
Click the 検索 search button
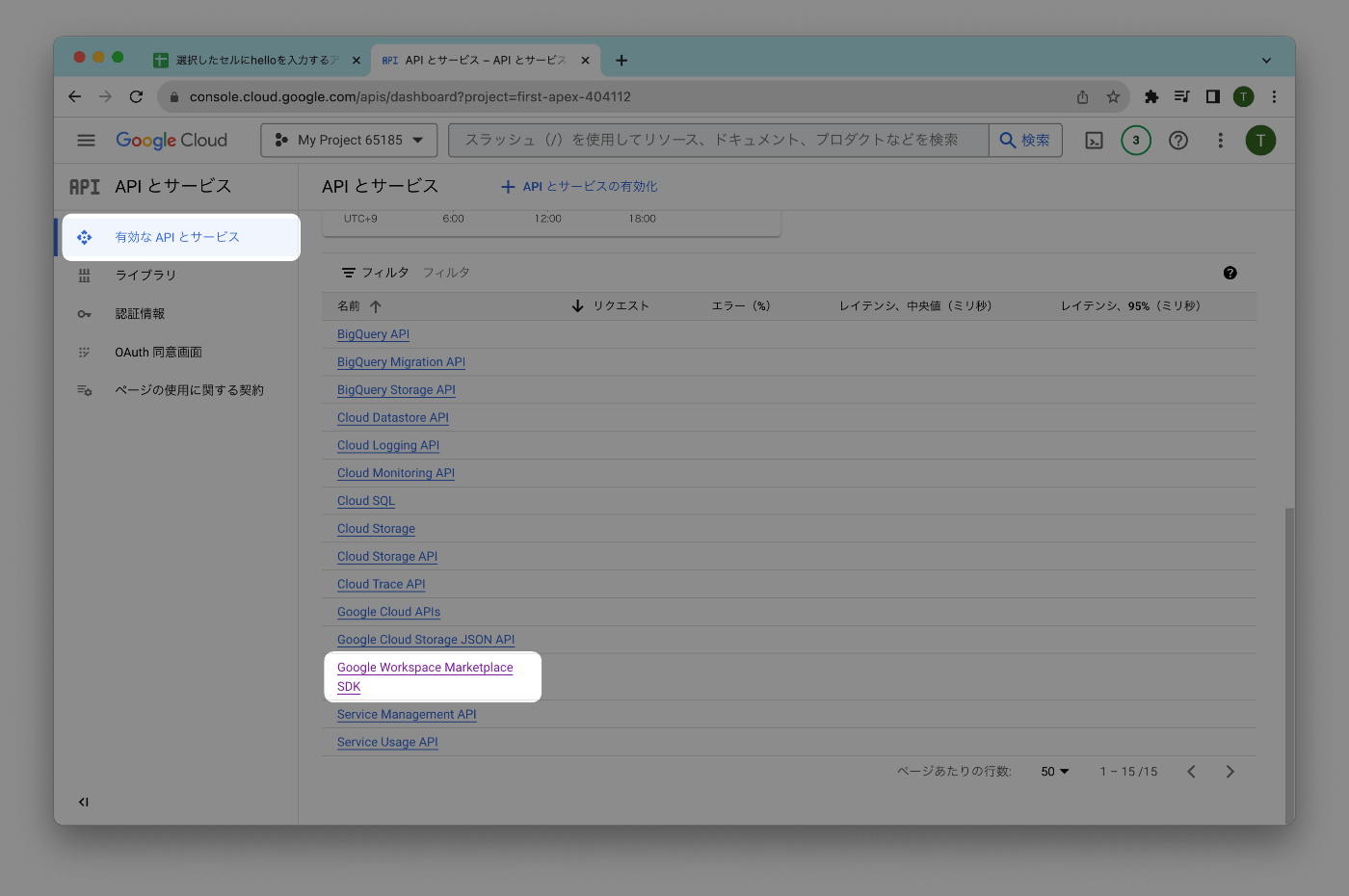point(1025,141)
